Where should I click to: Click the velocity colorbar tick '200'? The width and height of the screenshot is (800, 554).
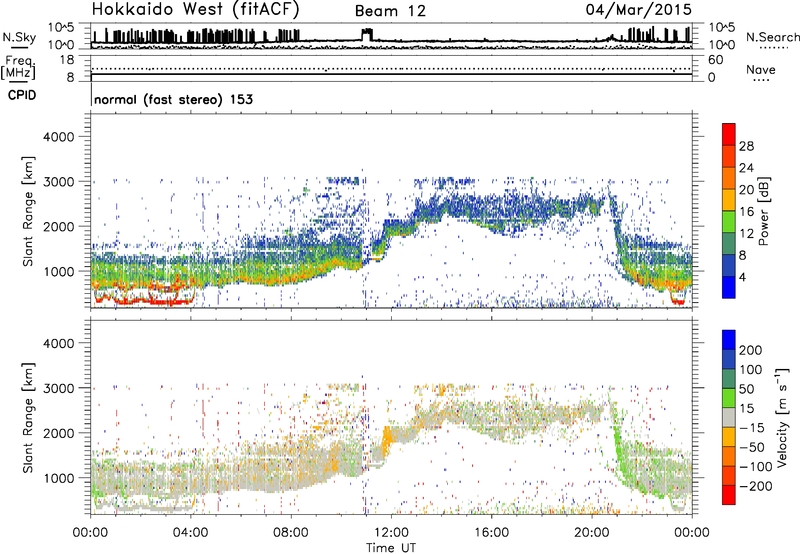point(751,350)
